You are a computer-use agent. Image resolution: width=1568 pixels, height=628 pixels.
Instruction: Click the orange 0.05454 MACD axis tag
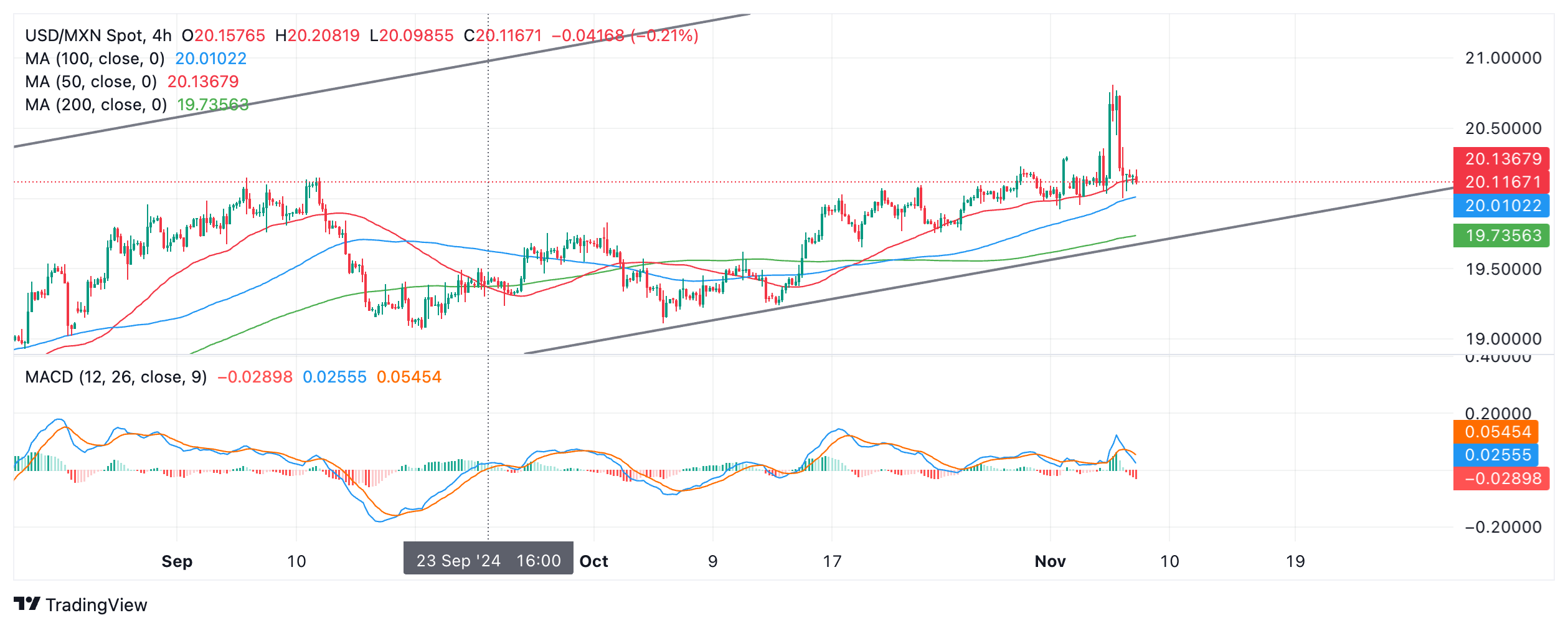pos(1497,432)
